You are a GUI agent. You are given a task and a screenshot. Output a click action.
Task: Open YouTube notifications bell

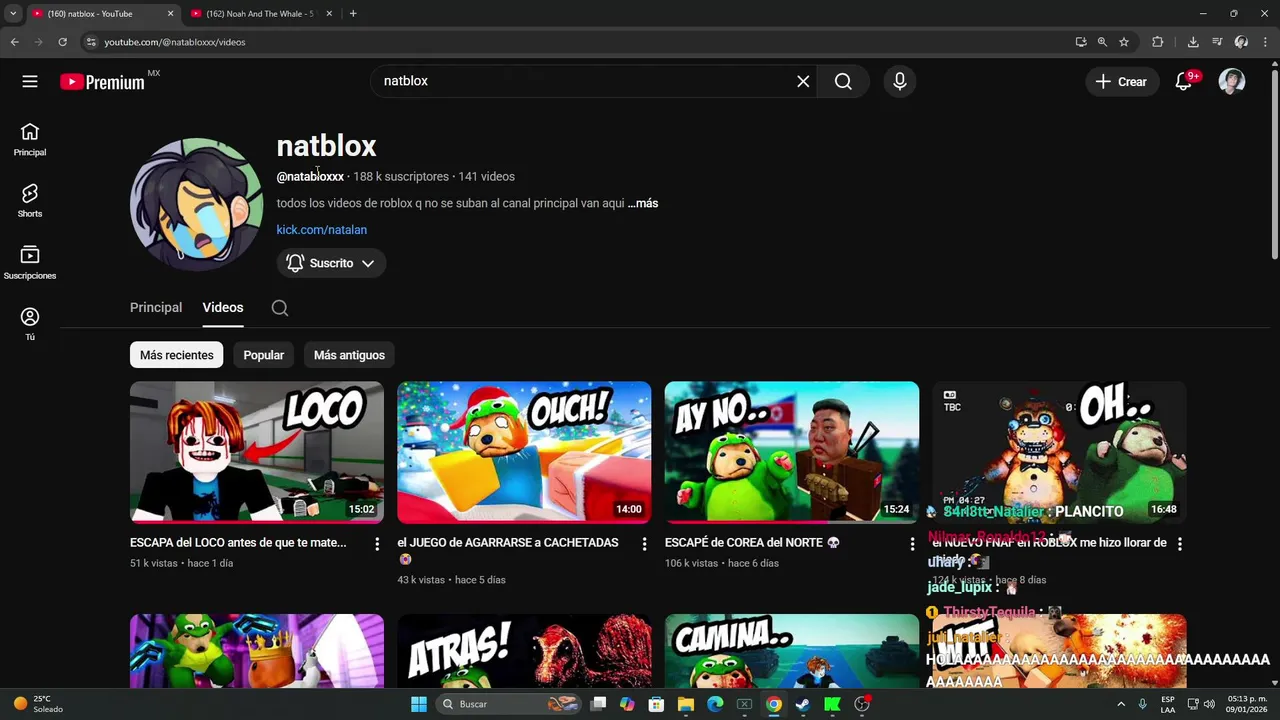click(1184, 81)
